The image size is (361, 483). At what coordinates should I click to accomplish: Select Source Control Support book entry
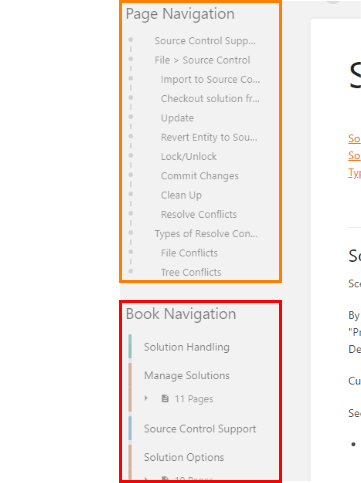click(200, 429)
